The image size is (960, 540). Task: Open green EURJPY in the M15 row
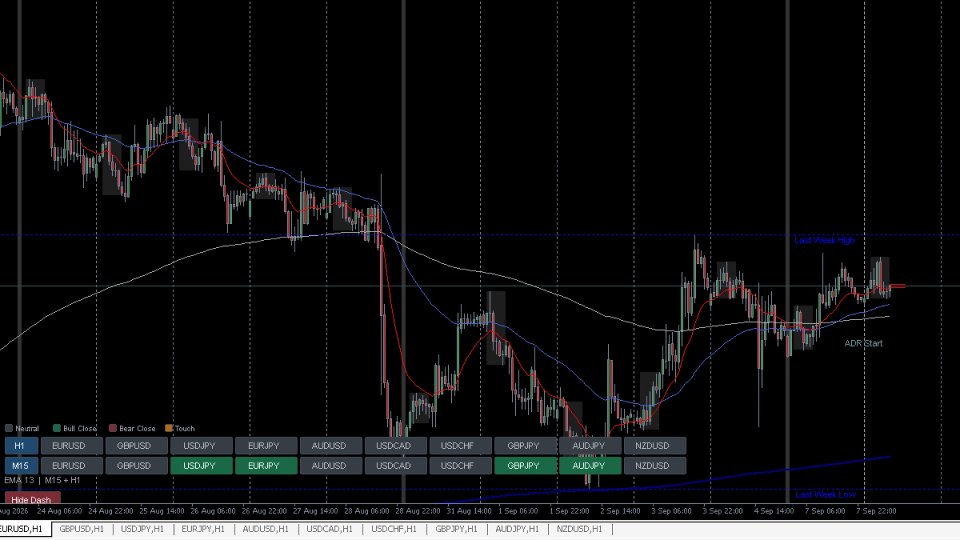pyautogui.click(x=266, y=466)
